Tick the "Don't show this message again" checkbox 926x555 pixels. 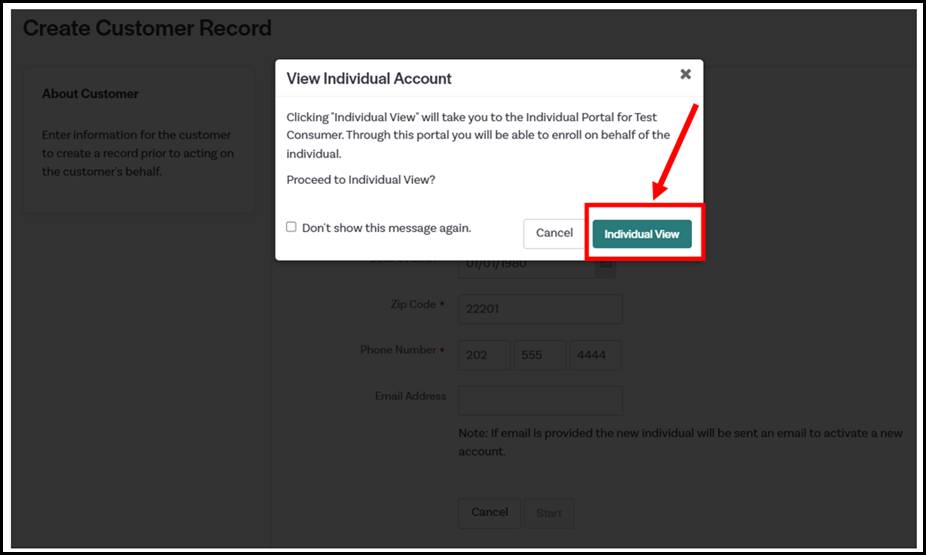(291, 227)
